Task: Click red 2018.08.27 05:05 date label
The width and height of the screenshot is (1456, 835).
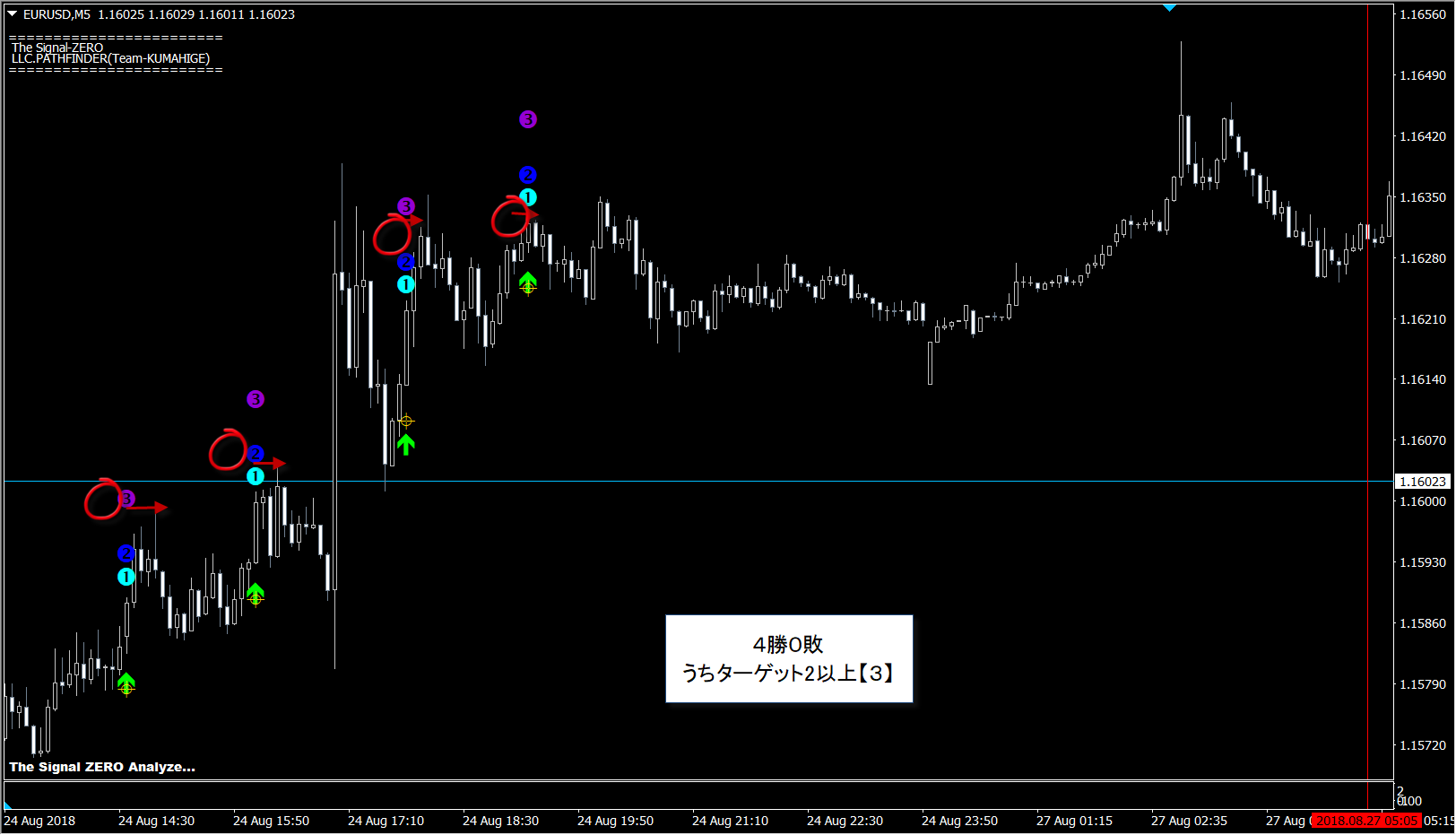Action: (1366, 821)
